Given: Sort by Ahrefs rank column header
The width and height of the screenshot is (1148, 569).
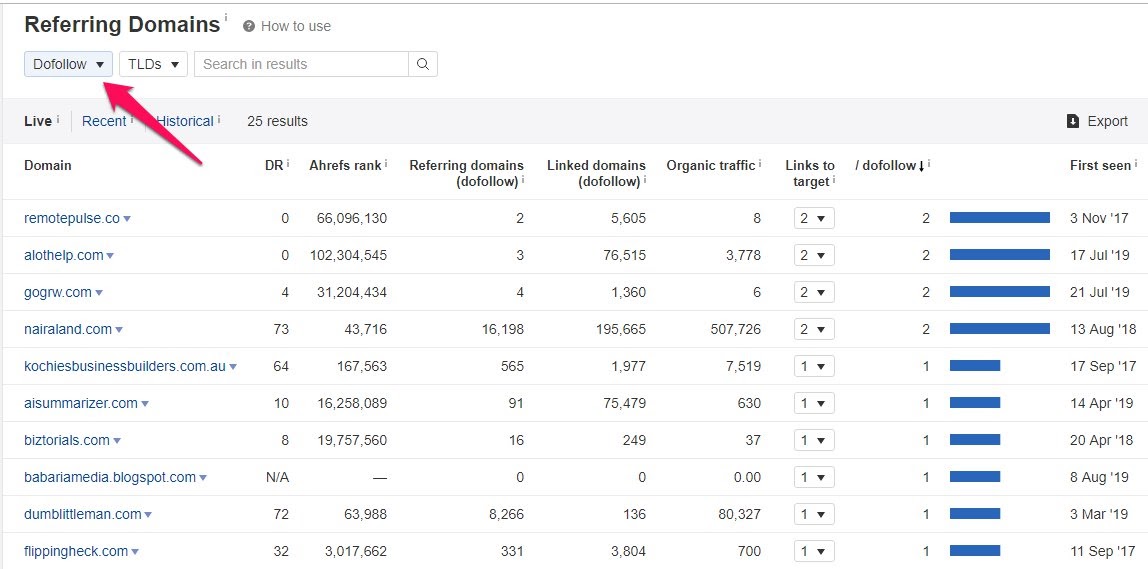Looking at the screenshot, I should point(345,166).
